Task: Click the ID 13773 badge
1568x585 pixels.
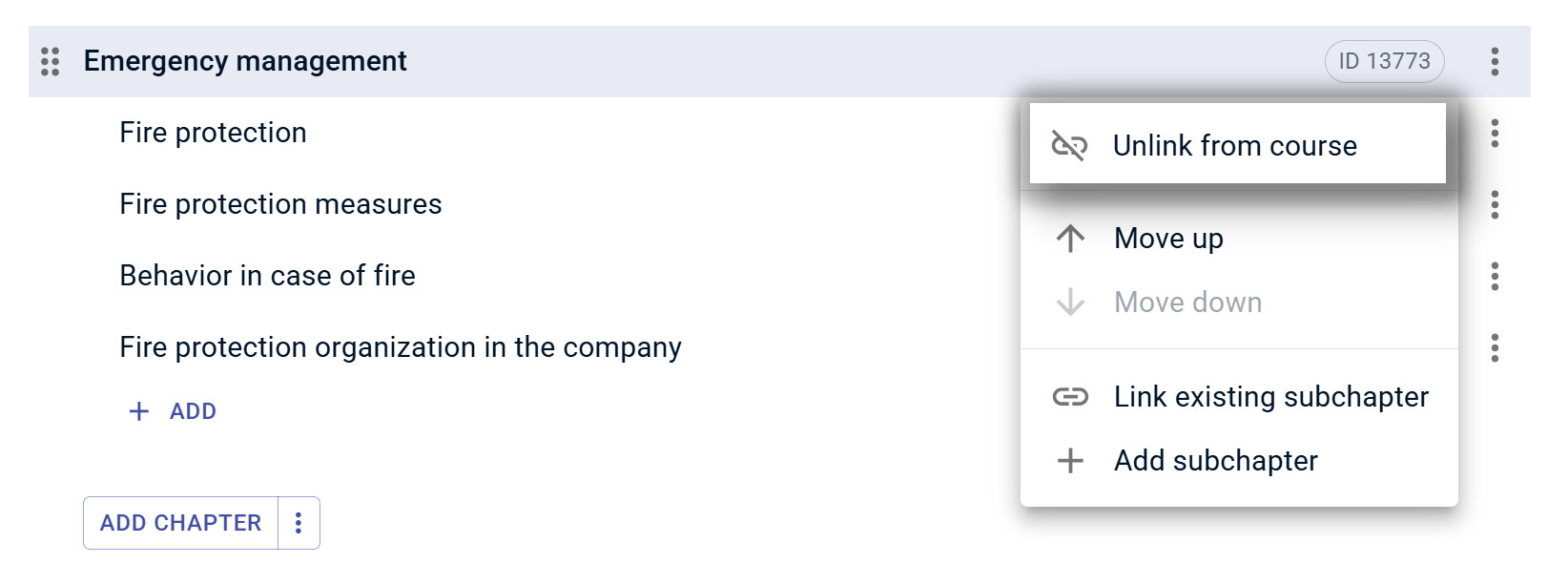Action: click(x=1384, y=61)
